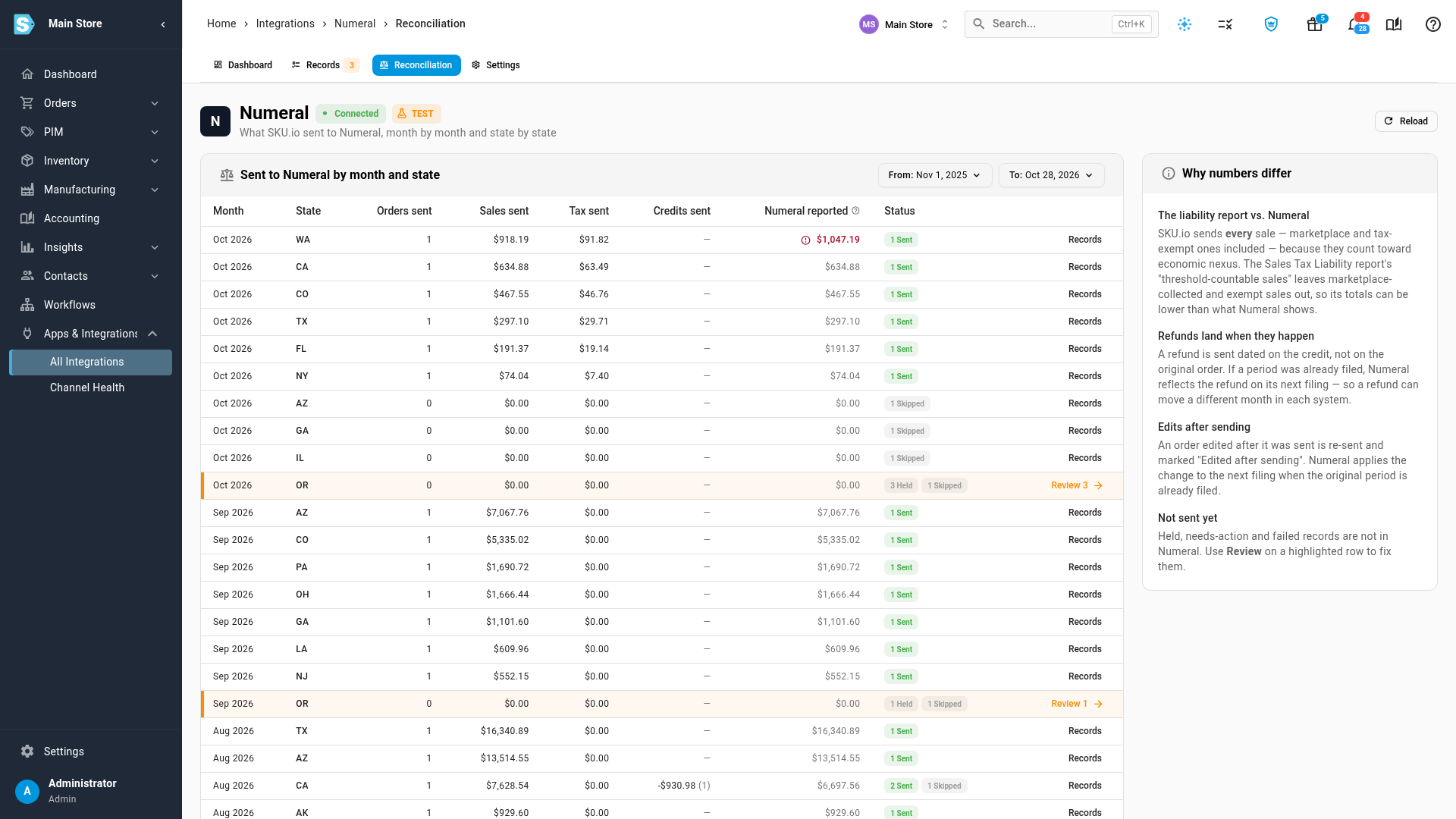This screenshot has width=1456, height=819.
Task: Open Records for Oct 2026 WA row
Action: (1084, 240)
